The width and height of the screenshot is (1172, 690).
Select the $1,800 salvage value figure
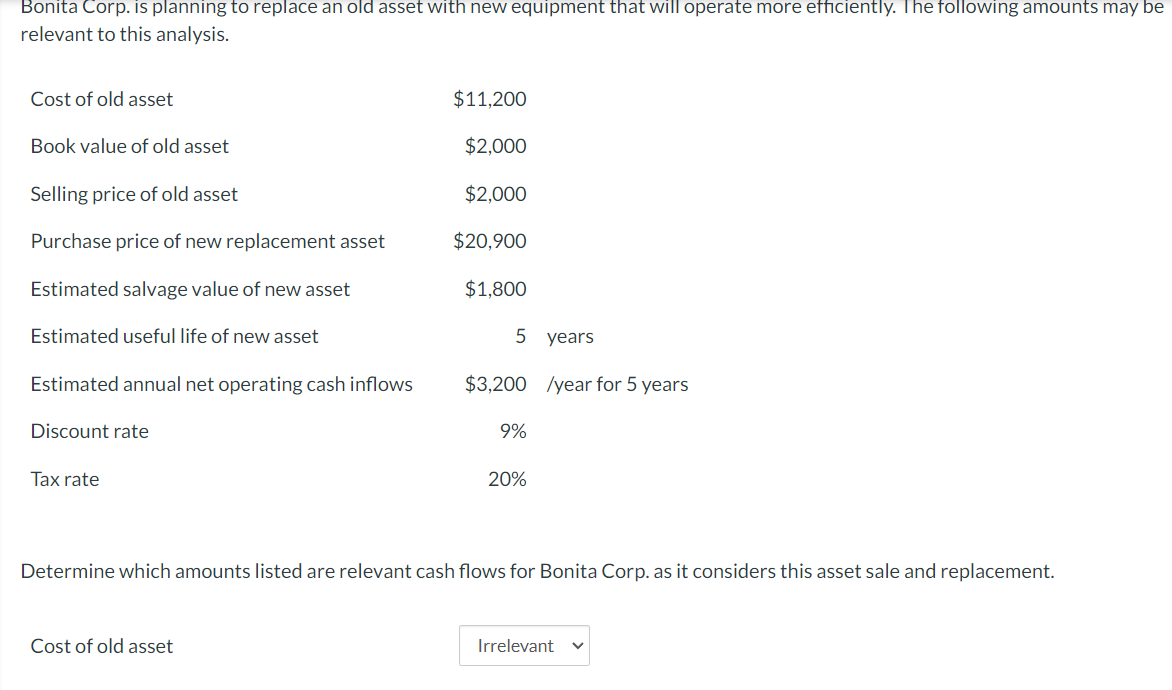tap(495, 288)
